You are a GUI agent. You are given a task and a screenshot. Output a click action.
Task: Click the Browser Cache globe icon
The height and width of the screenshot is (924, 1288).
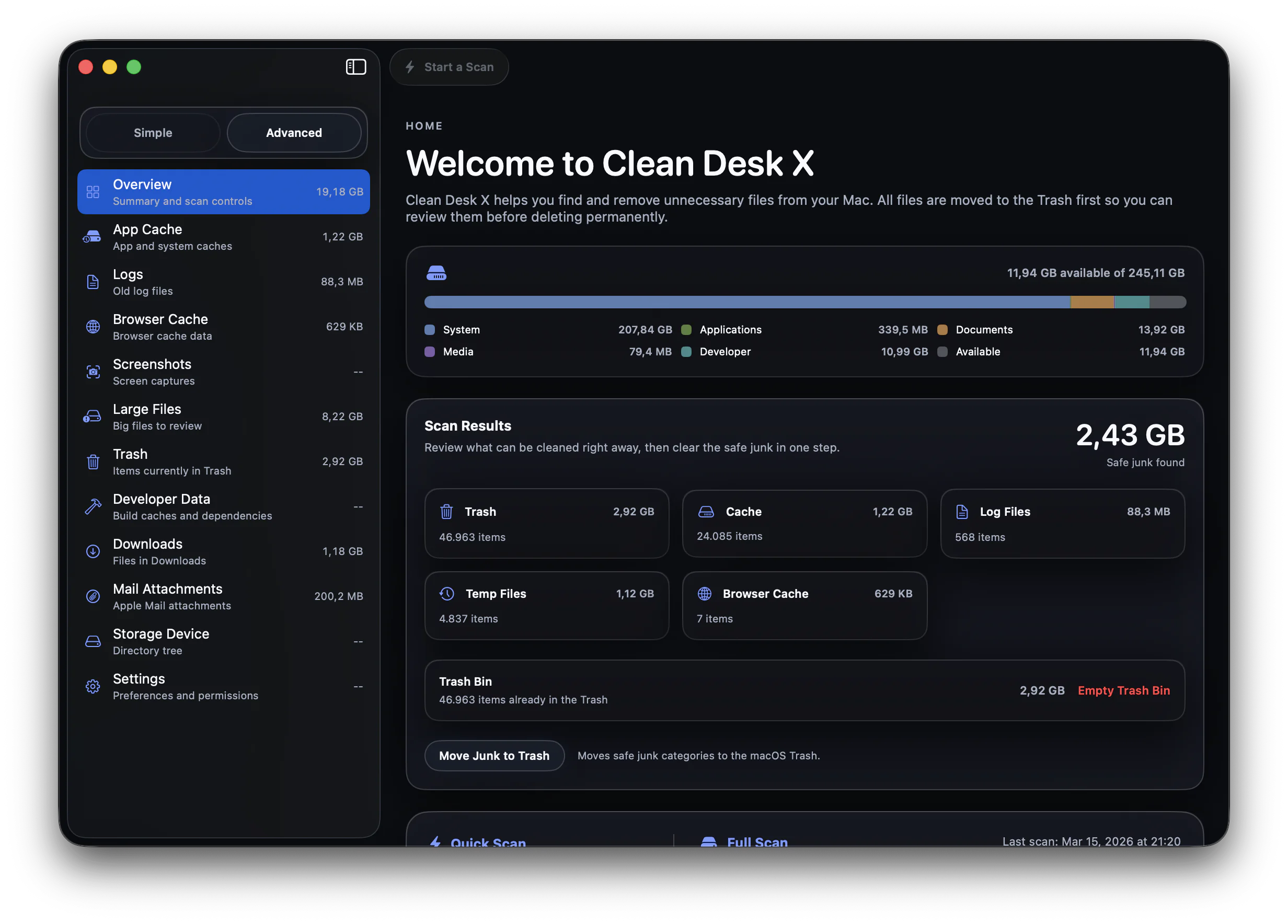pyautogui.click(x=93, y=327)
